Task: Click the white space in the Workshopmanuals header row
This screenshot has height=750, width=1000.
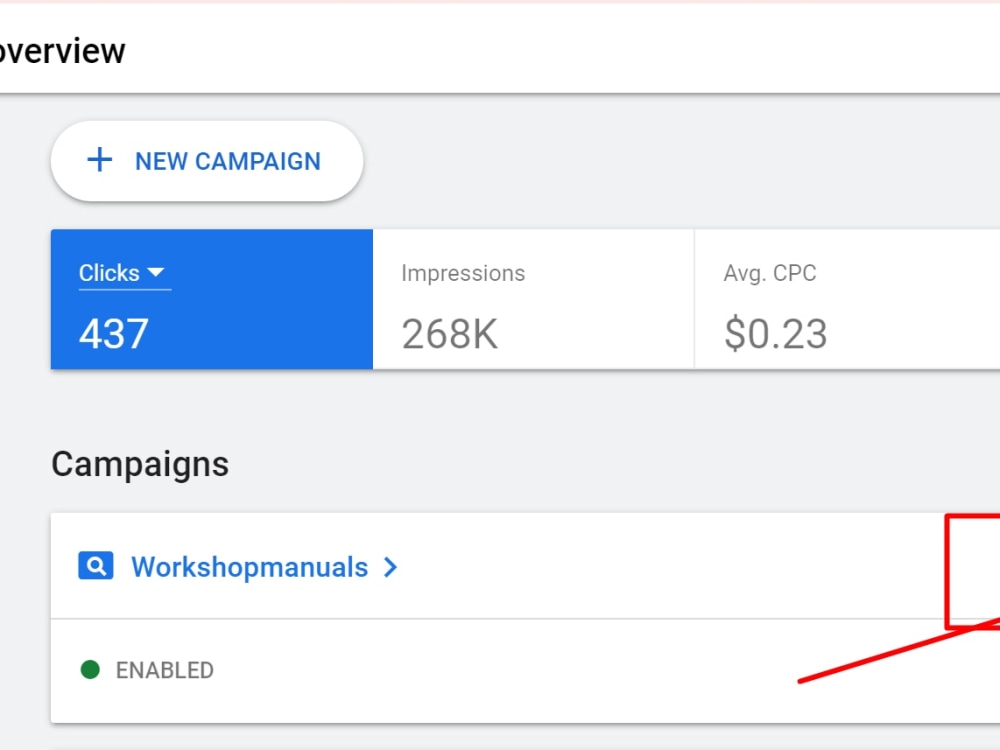Action: click(x=670, y=566)
